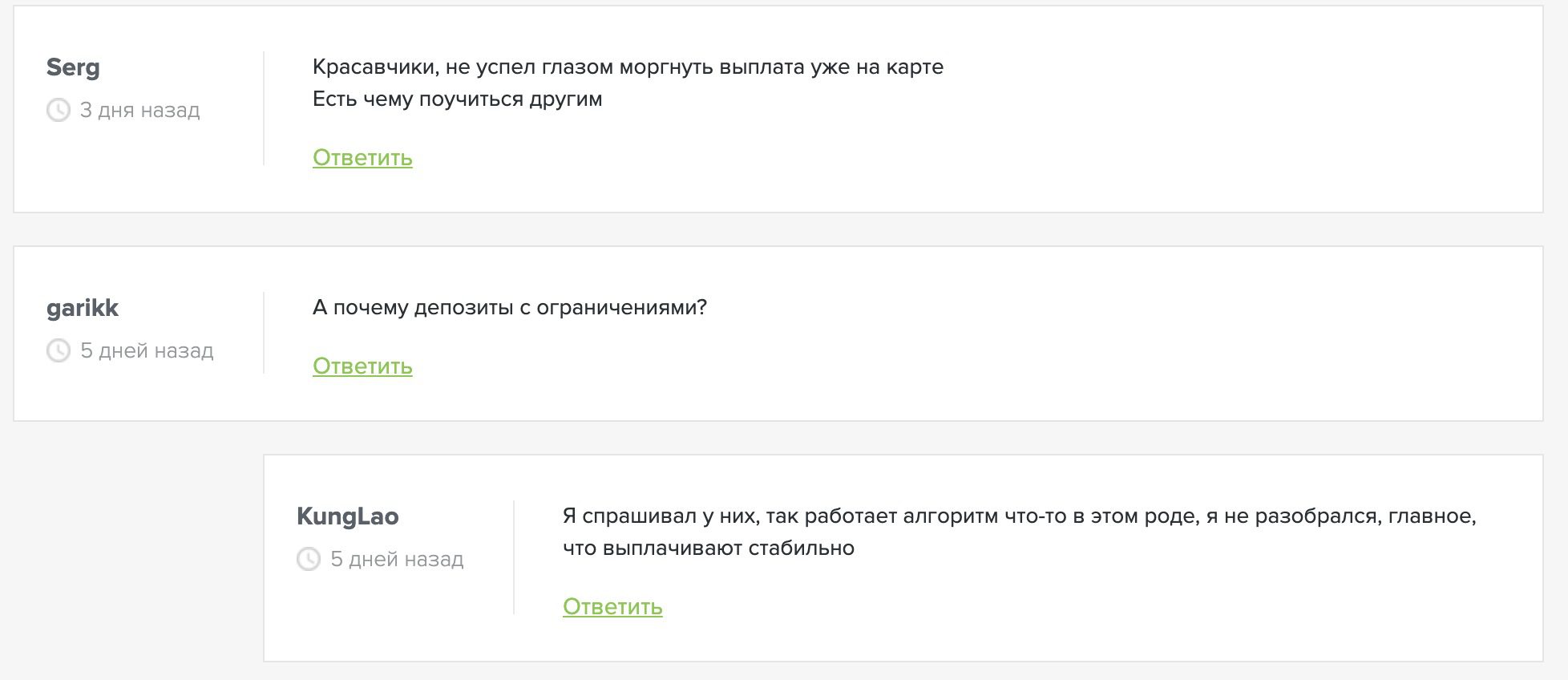The width and height of the screenshot is (1568, 680).
Task: Click the KungLao username
Action: pos(348,516)
